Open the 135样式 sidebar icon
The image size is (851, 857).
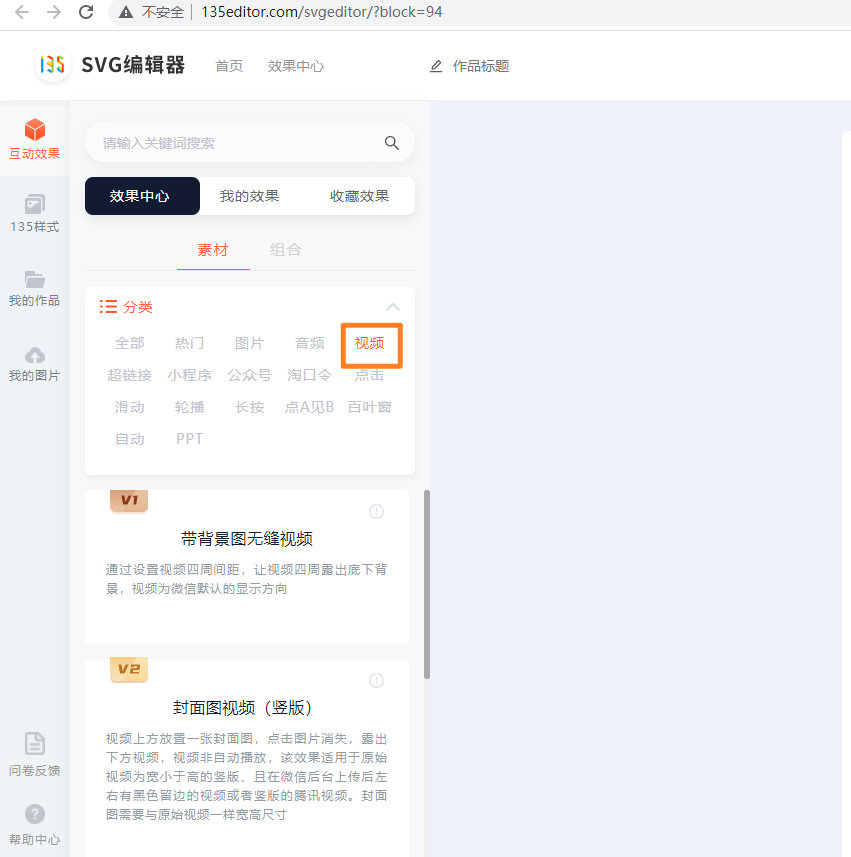coord(35,205)
